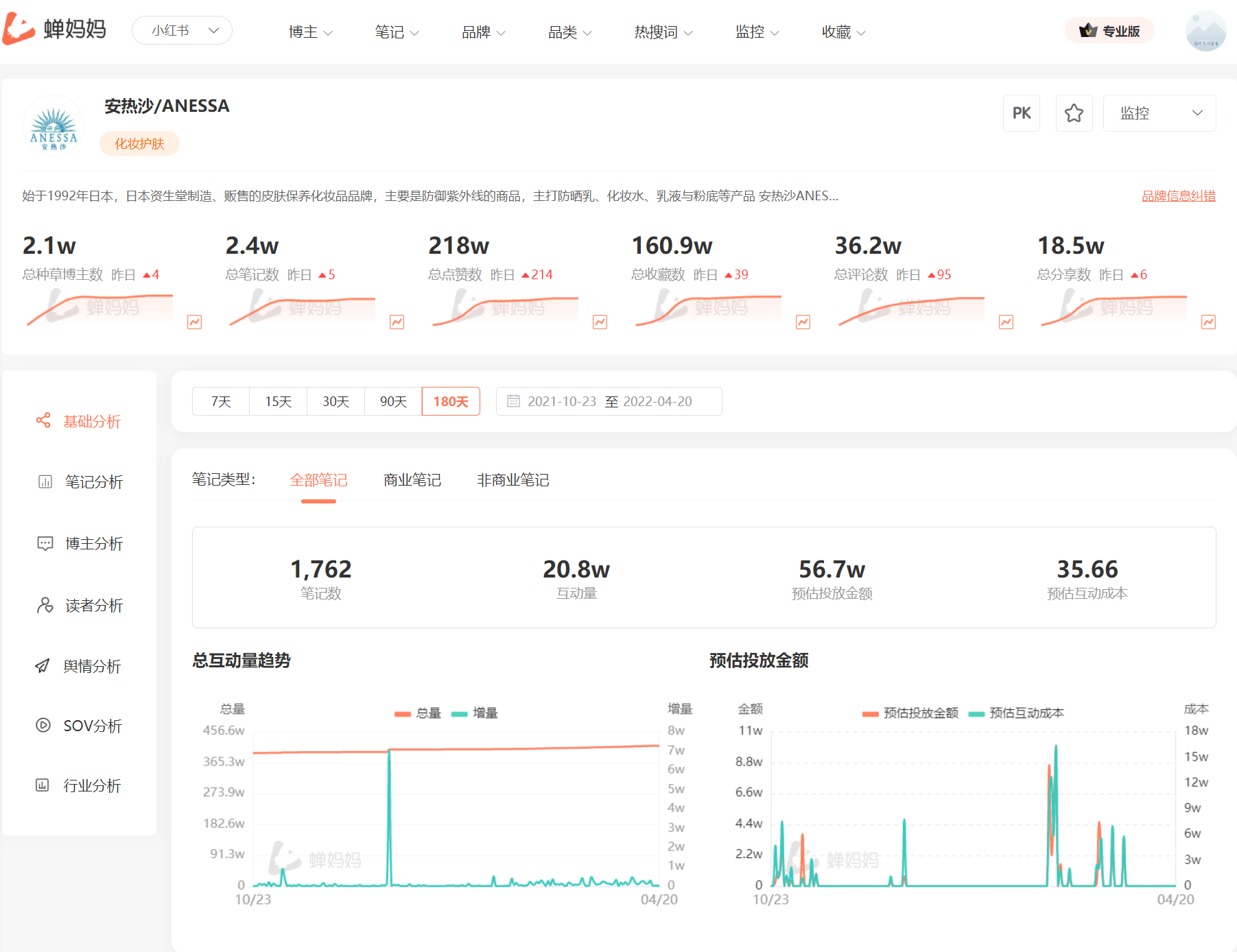Screen dimensions: 1237x952
Task: Expand the 收藏 navigation menu
Action: (x=843, y=32)
